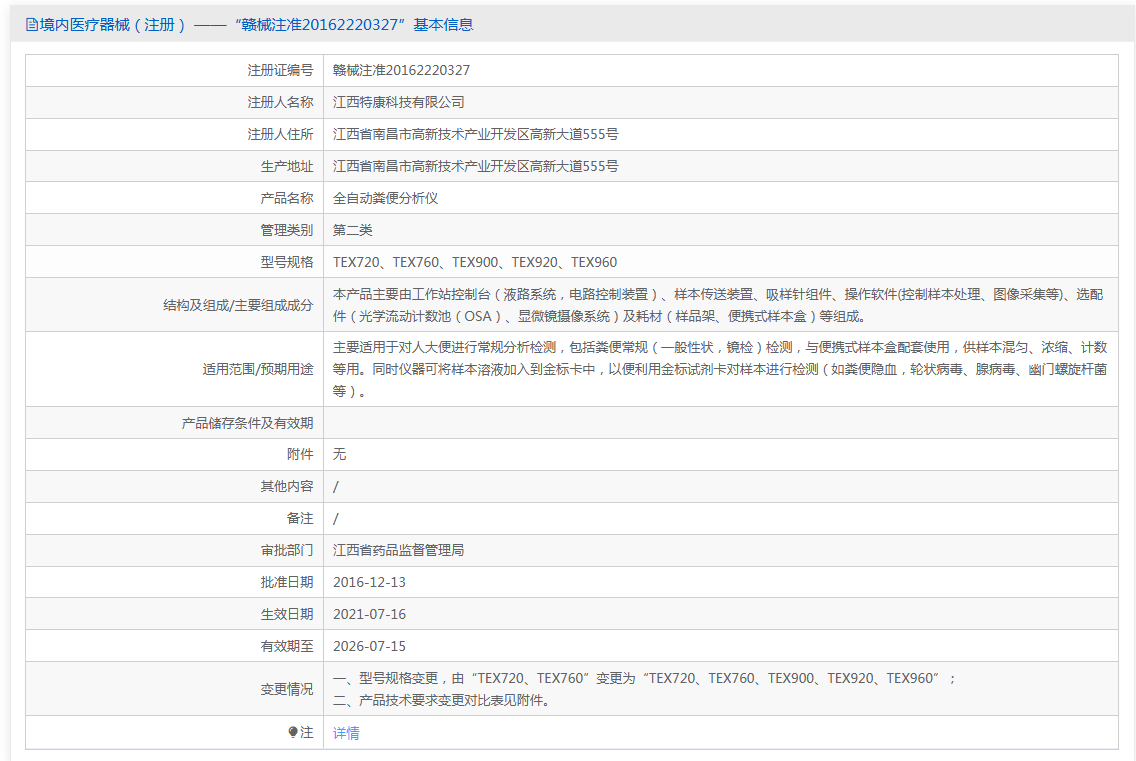The height and width of the screenshot is (761, 1136).
Task: Click the document icon before 境内医疗器械 heading
Action: [x=32, y=25]
